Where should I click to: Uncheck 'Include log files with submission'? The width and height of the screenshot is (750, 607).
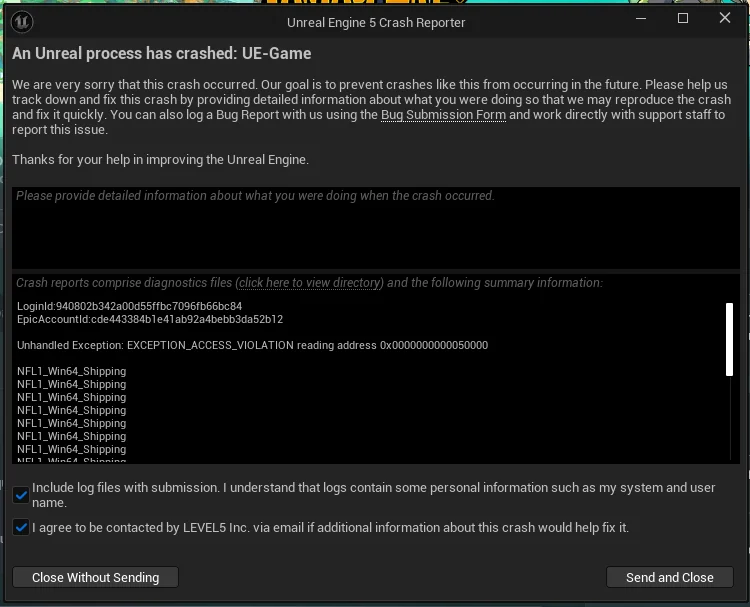point(21,495)
